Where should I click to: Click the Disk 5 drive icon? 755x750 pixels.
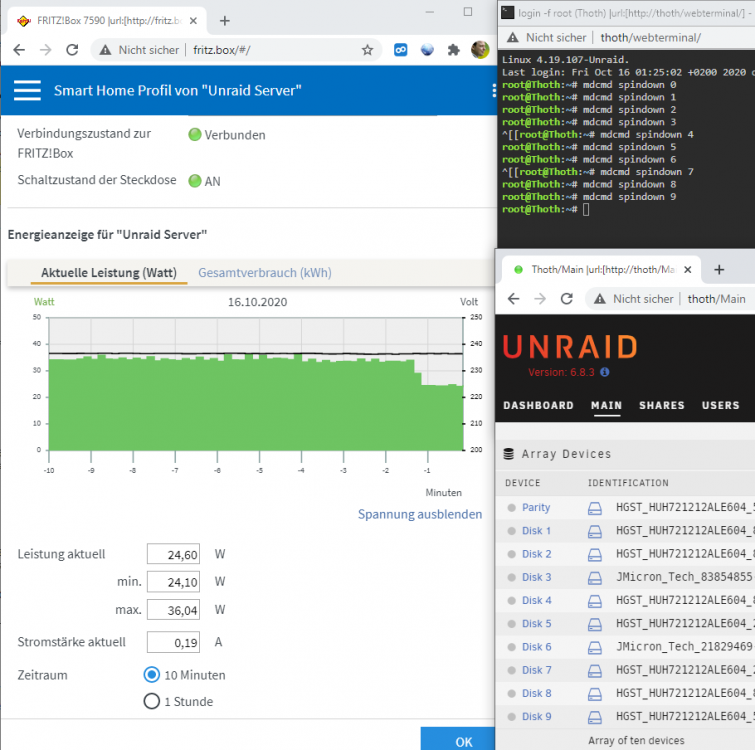(595, 624)
